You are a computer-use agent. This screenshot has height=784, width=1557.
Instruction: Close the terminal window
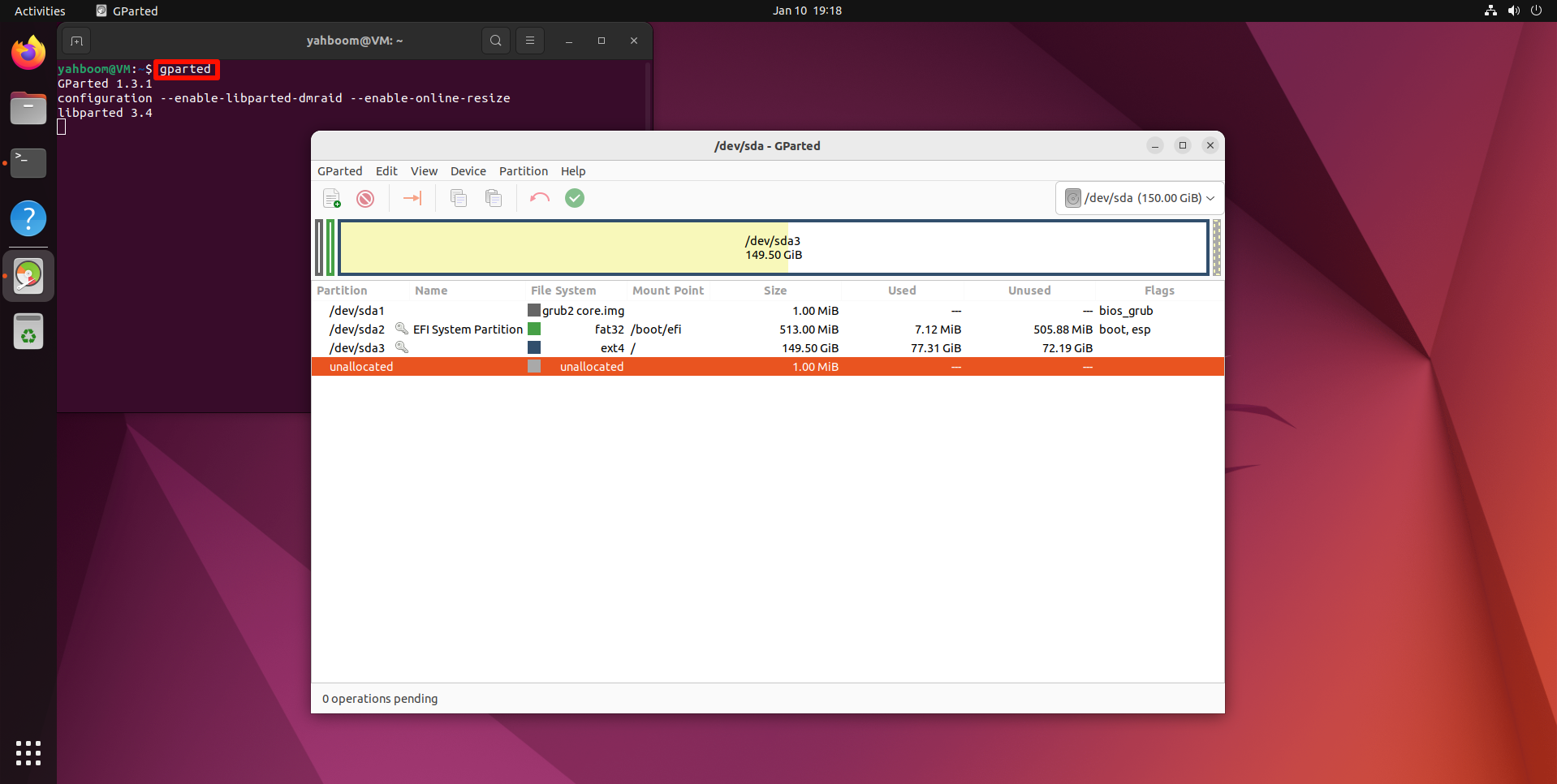point(634,41)
